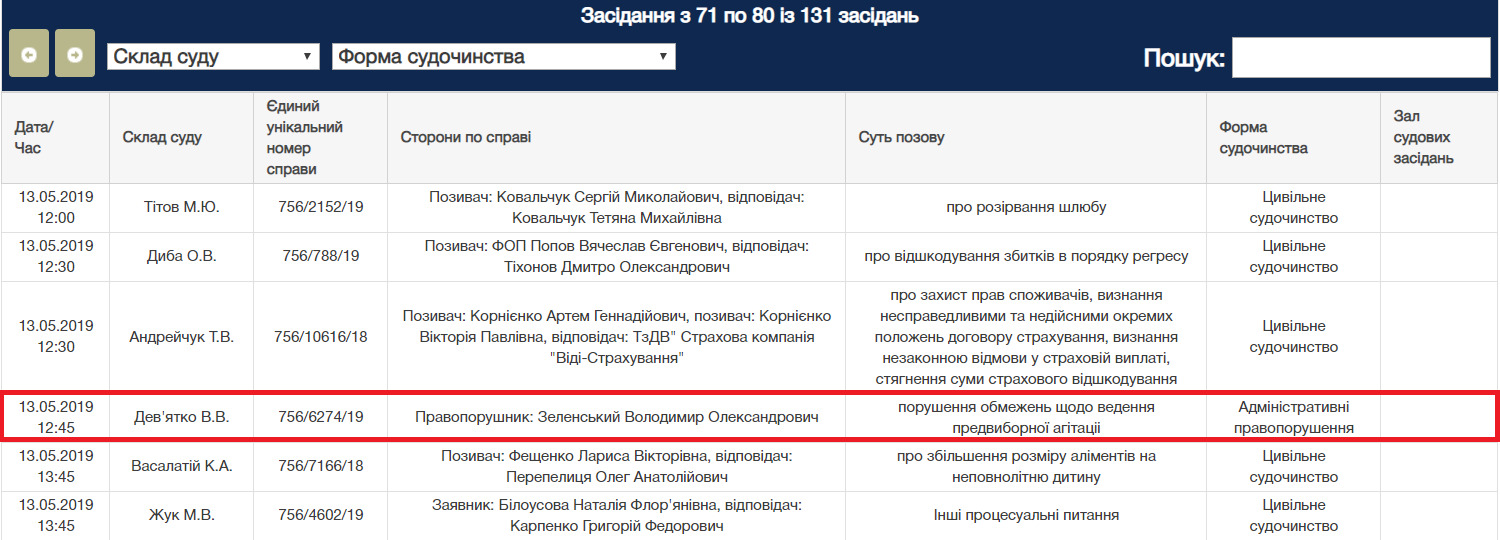The width and height of the screenshot is (1500, 540).
Task: Select case number 756/7166/18
Action: (321, 466)
